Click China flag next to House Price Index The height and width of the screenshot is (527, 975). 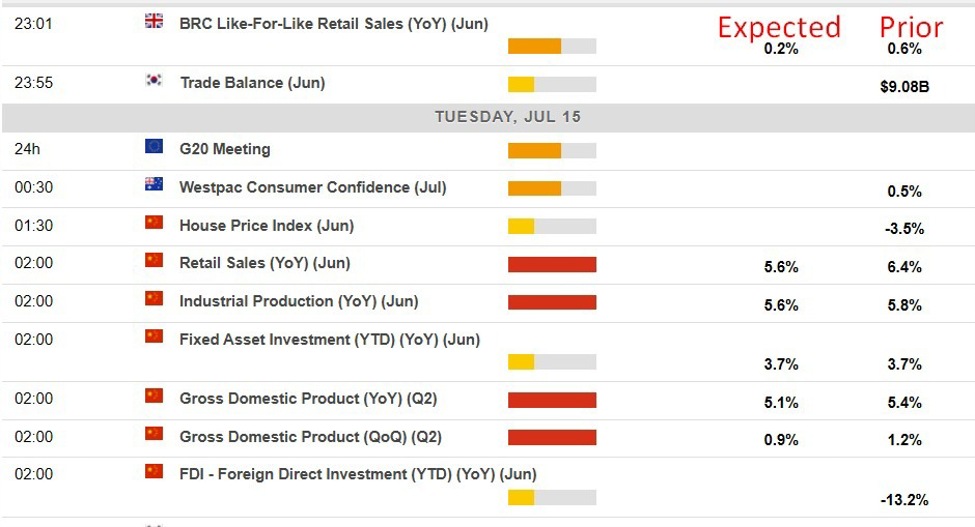(154, 223)
